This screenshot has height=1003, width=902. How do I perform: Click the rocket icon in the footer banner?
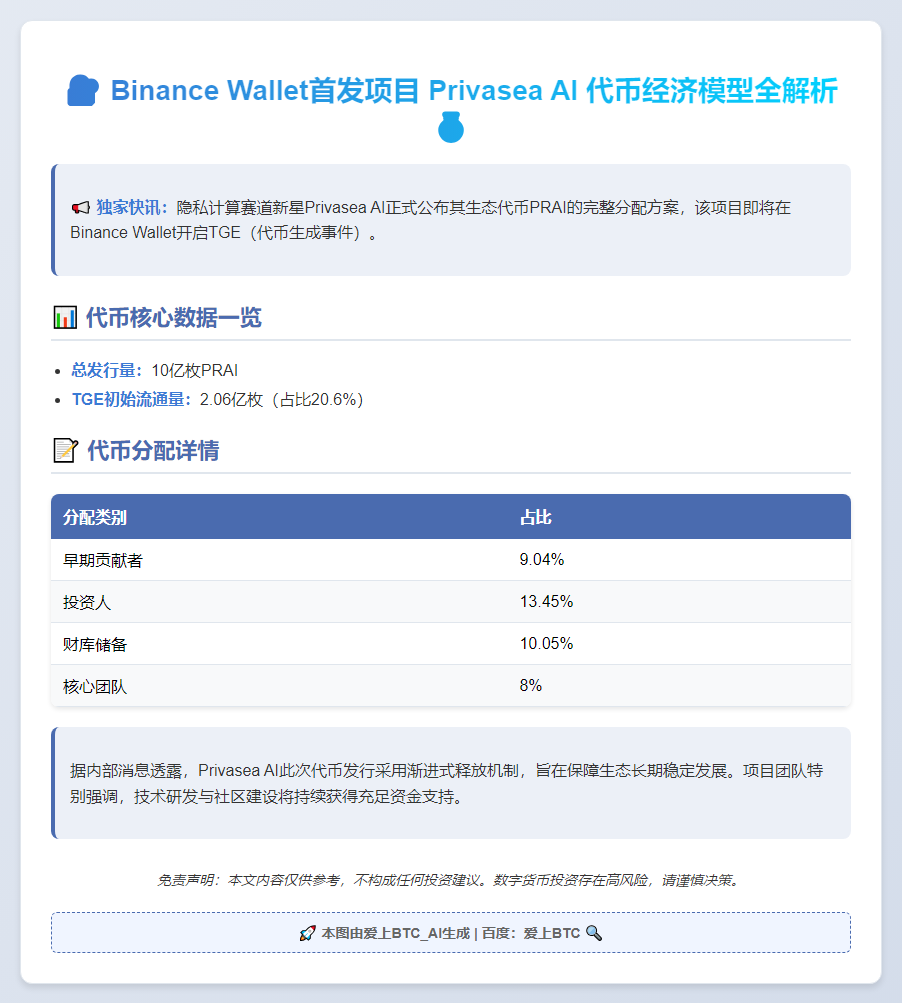tap(308, 933)
